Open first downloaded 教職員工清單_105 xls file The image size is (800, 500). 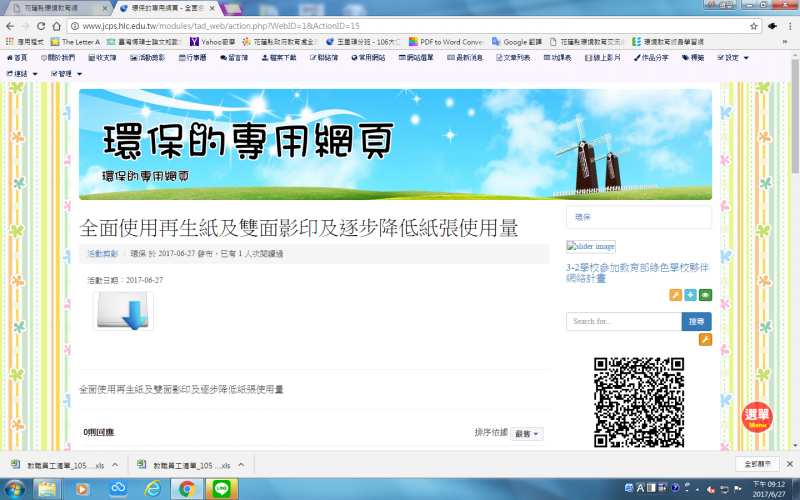(58, 465)
